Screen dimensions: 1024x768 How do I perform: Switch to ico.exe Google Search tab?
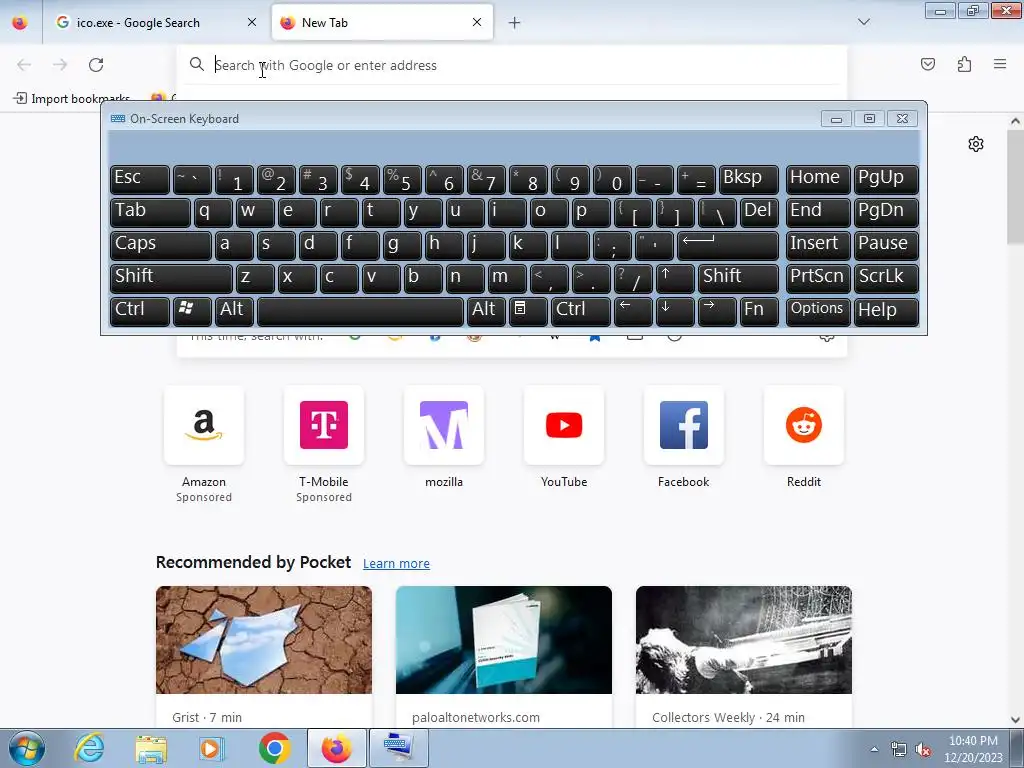[x=155, y=23]
